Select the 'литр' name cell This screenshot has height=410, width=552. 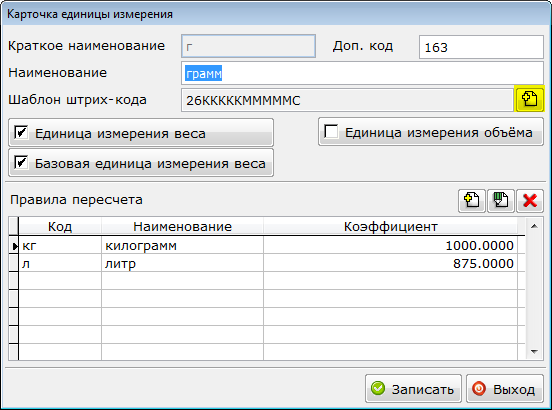coord(182,263)
